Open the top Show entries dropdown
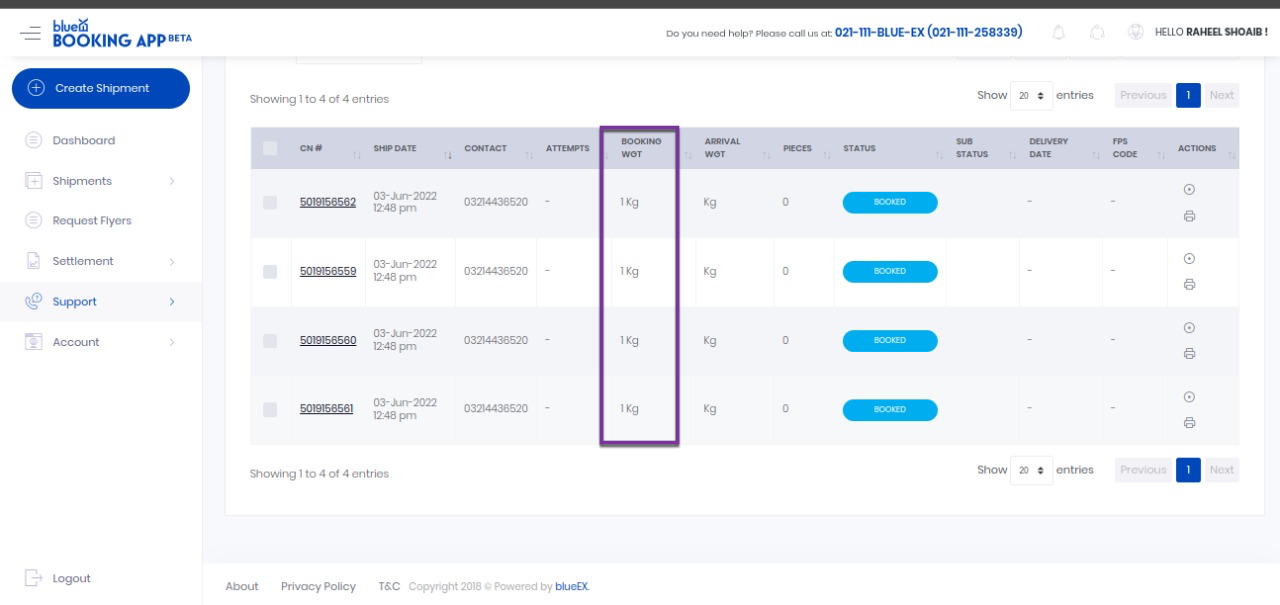The image size is (1280, 605). tap(1031, 96)
